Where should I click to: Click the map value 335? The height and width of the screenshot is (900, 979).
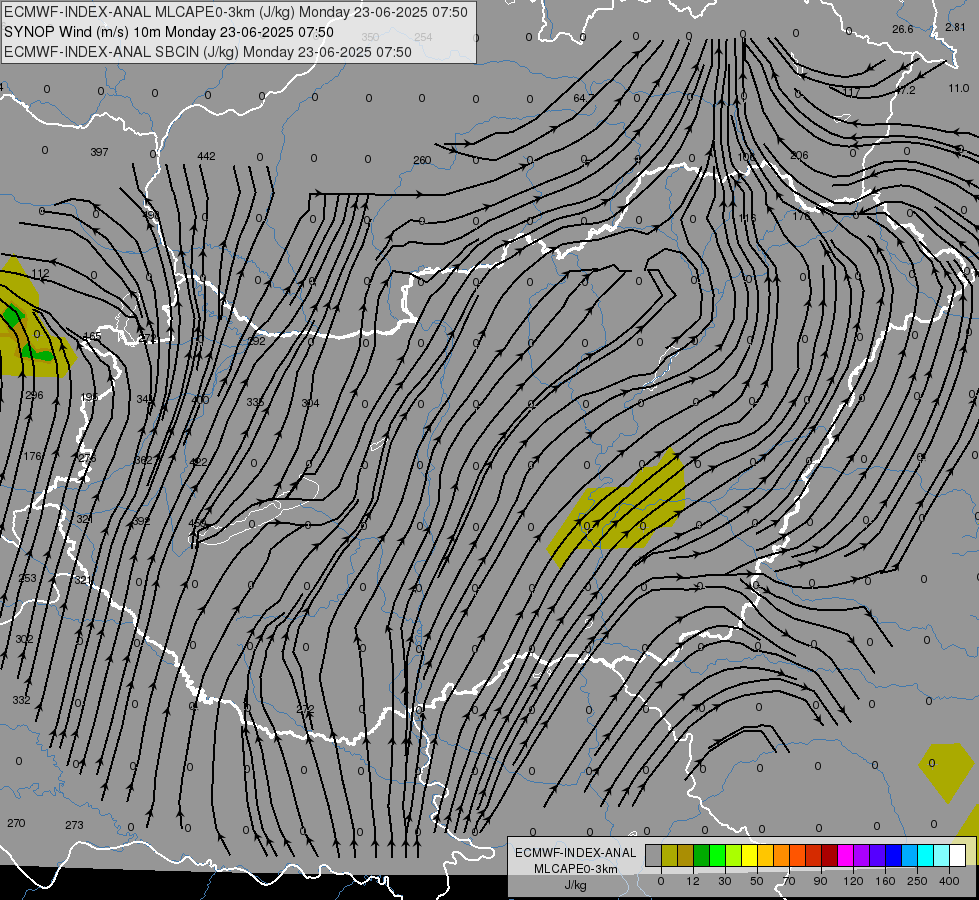pyautogui.click(x=255, y=402)
